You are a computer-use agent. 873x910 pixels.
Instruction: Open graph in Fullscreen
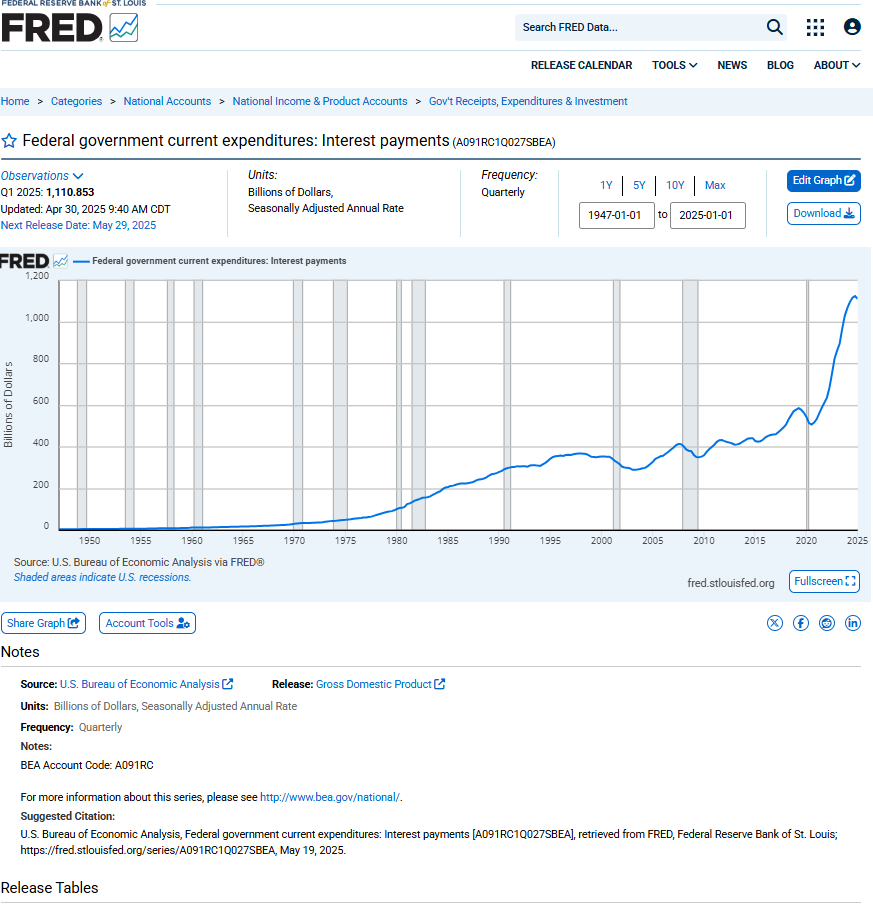pos(824,582)
